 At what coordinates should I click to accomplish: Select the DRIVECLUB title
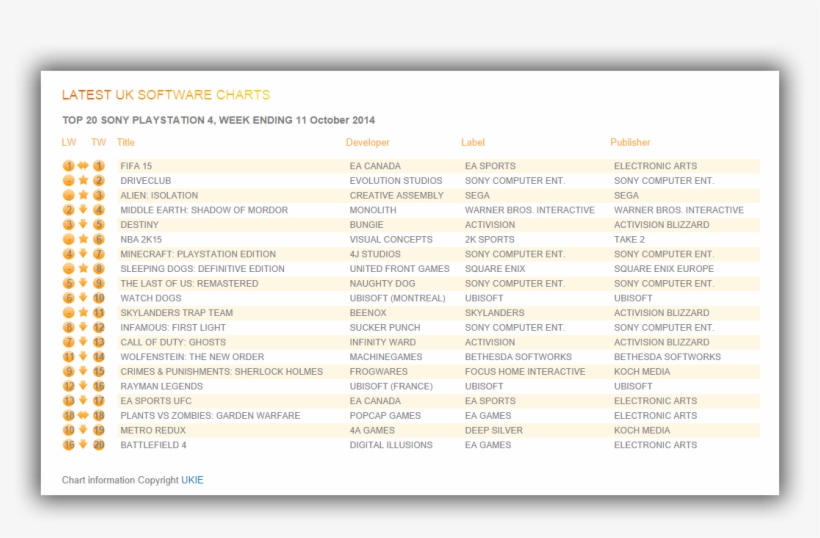tap(145, 180)
